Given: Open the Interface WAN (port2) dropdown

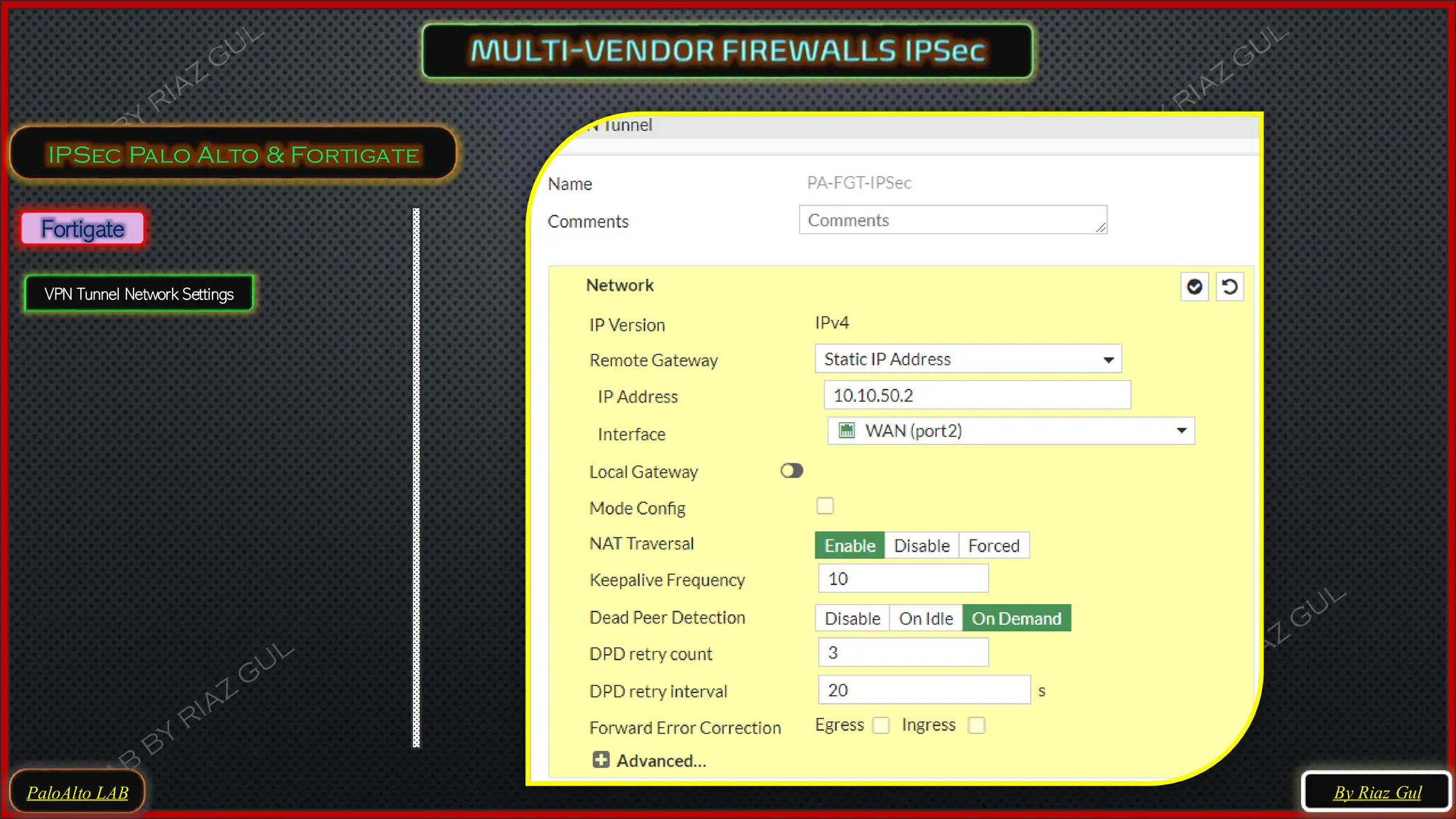Looking at the screenshot, I should pos(1011,431).
